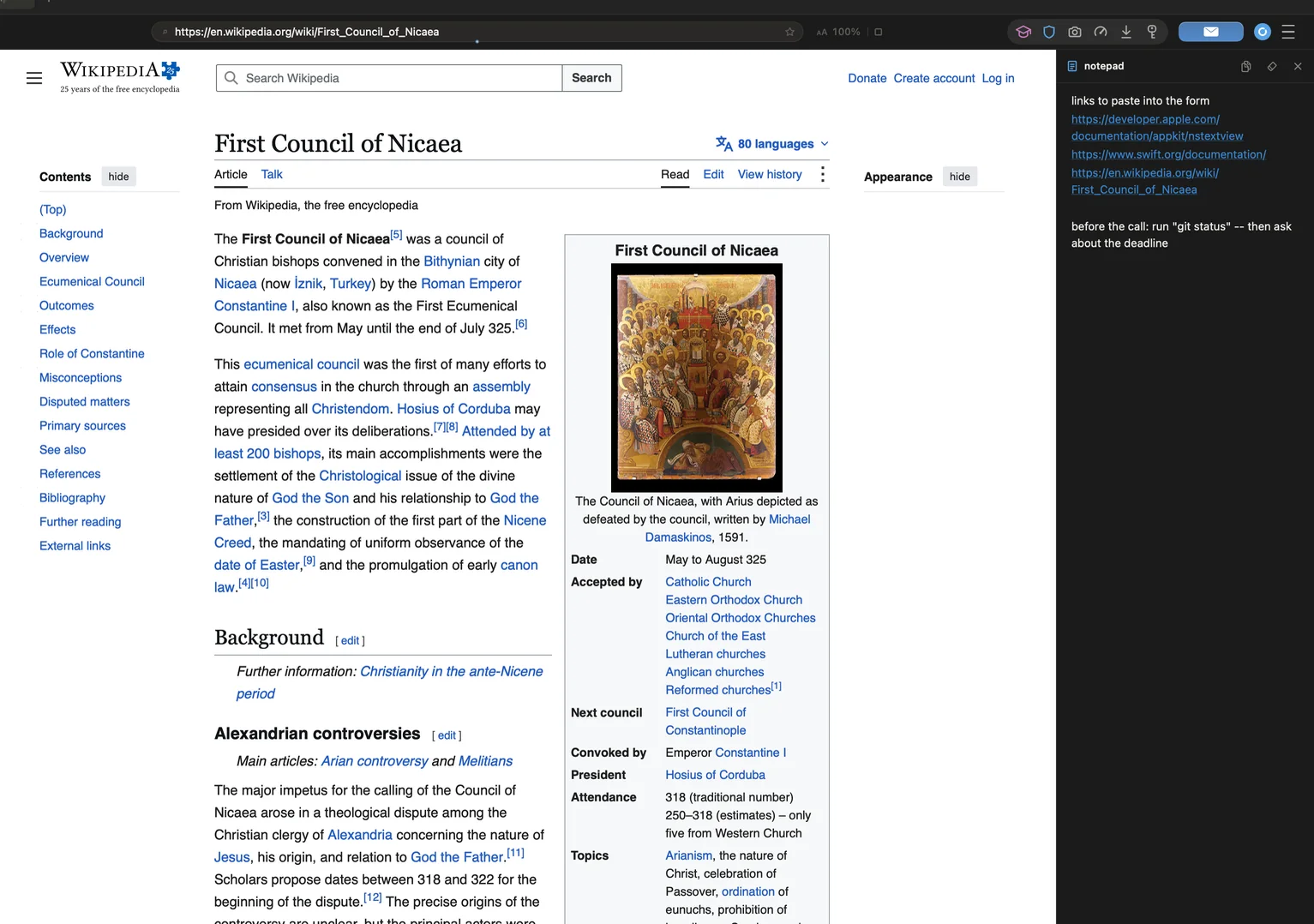Open the three-dot more tools menu
1314x924 pixels.
coord(822,175)
